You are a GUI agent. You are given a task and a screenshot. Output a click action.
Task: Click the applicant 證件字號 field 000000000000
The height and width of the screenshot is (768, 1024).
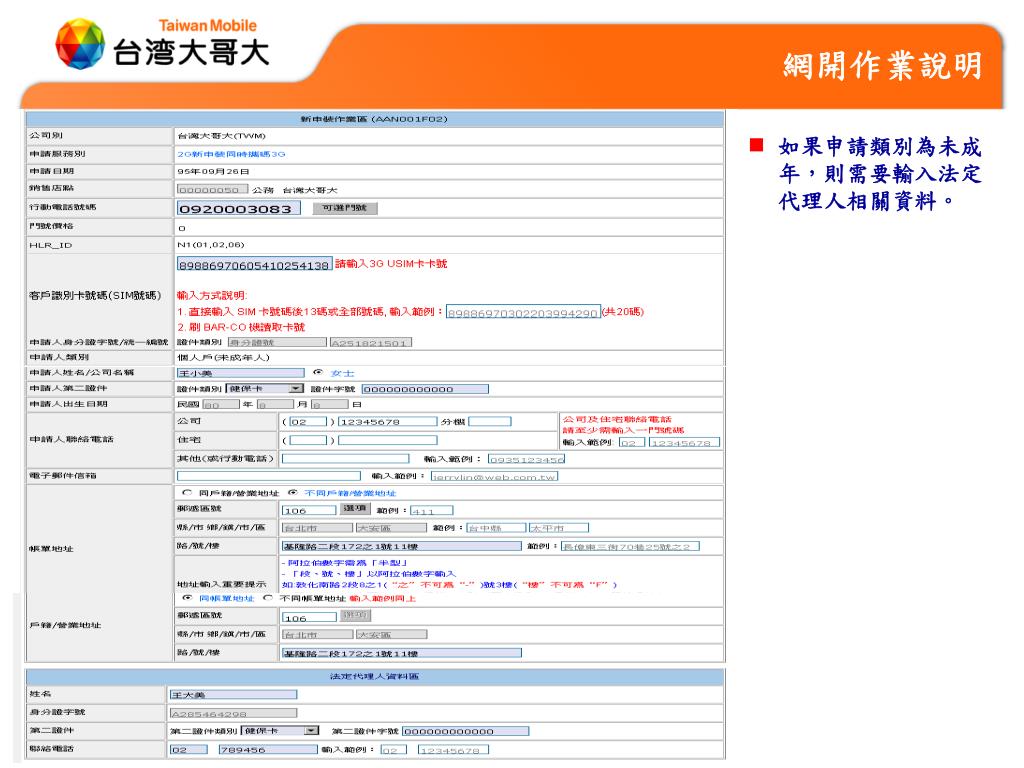[x=425, y=389]
